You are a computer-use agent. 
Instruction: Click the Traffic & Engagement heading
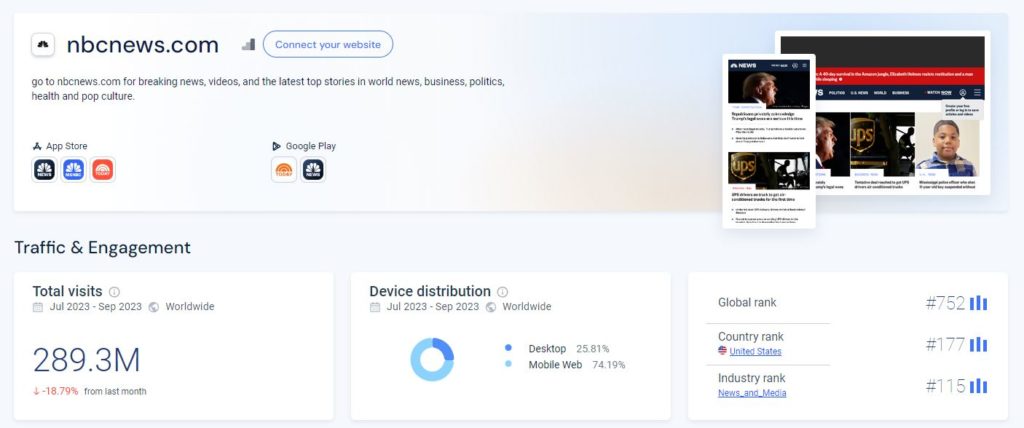click(x=103, y=248)
